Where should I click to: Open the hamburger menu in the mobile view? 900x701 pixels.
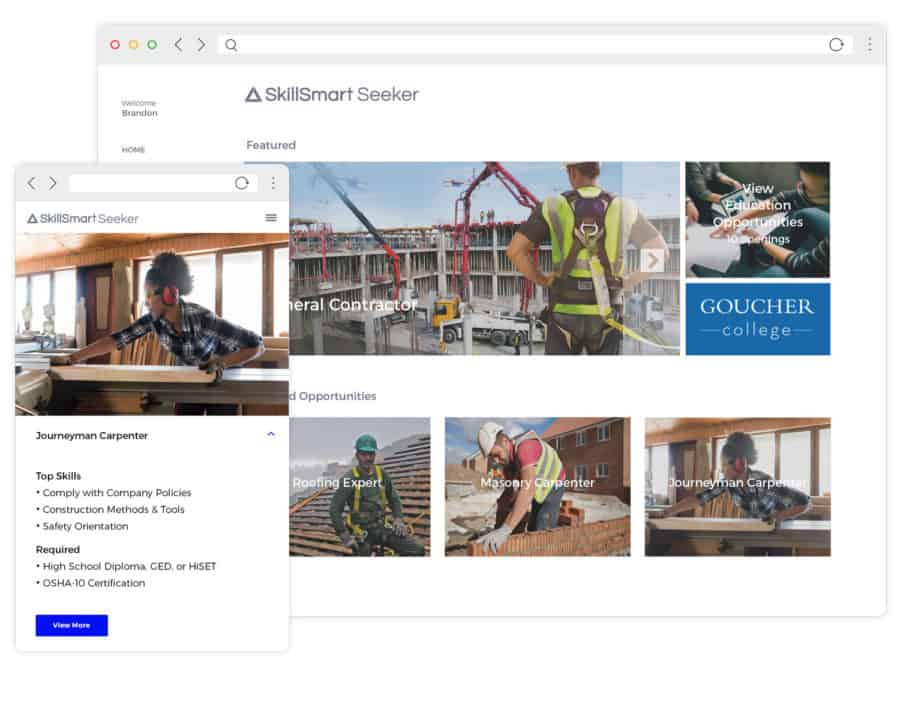coord(271,218)
